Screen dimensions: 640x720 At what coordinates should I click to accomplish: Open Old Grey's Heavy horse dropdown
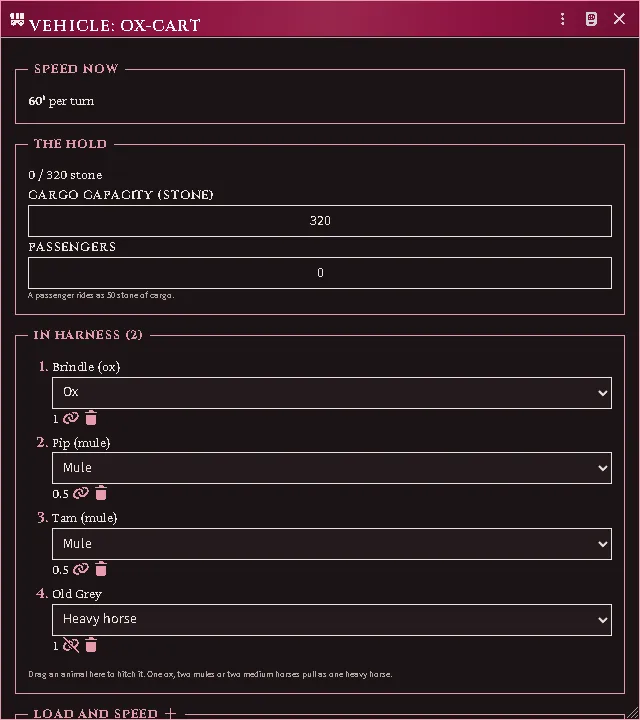(x=331, y=619)
